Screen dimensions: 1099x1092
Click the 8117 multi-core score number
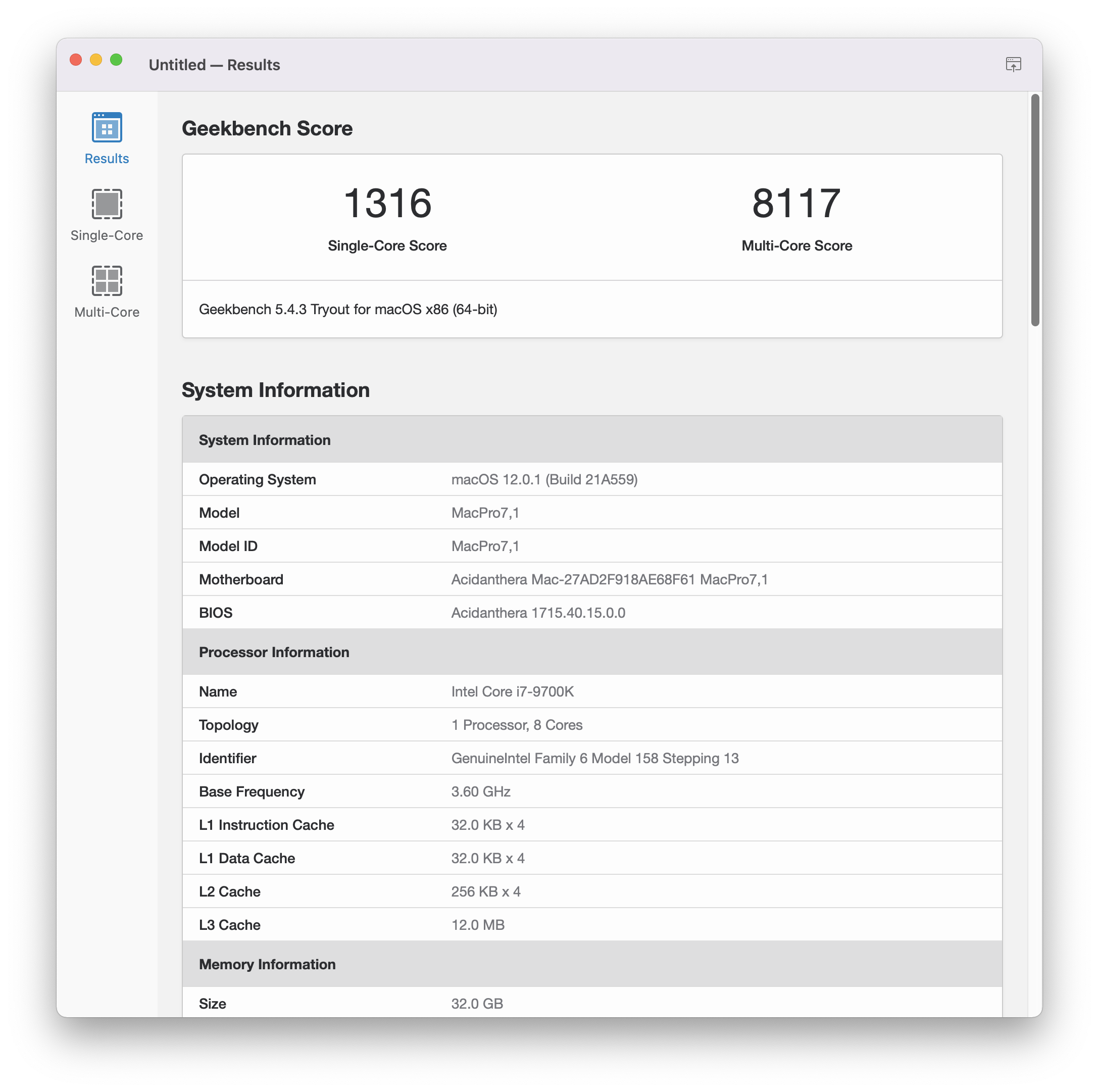coord(796,204)
